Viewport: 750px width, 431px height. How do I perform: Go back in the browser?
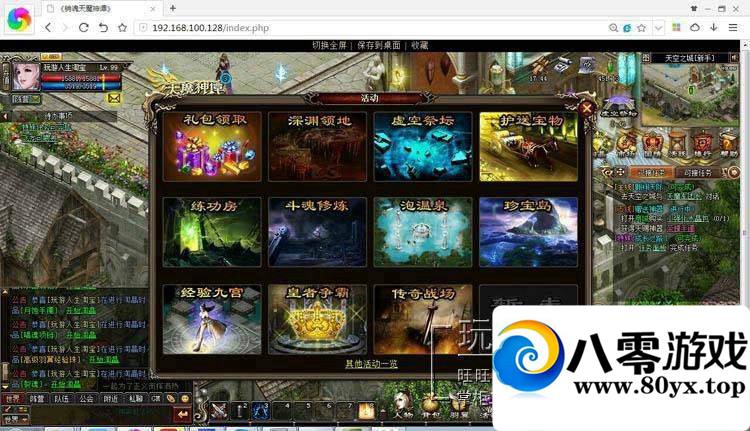pyautogui.click(x=48, y=28)
